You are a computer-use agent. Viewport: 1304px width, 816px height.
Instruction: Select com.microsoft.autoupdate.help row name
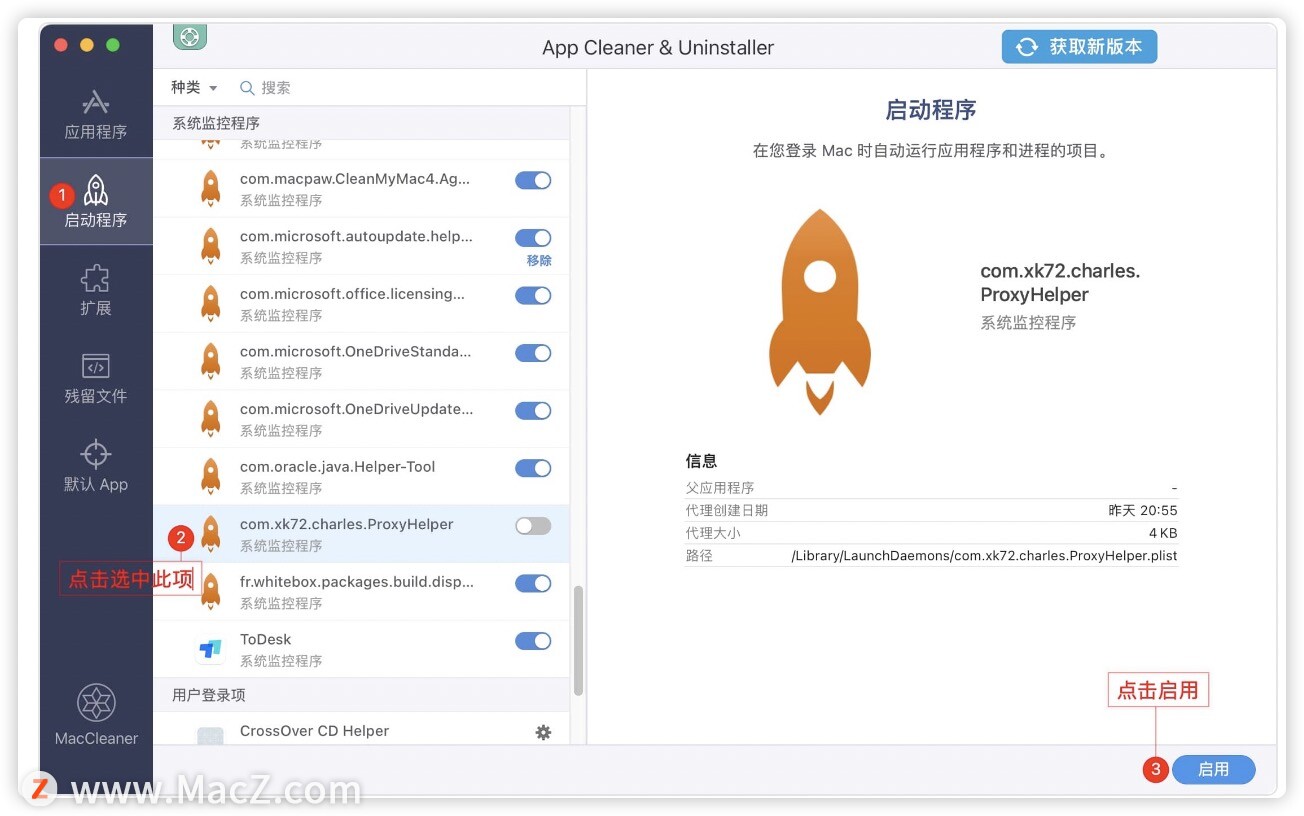[x=356, y=237]
